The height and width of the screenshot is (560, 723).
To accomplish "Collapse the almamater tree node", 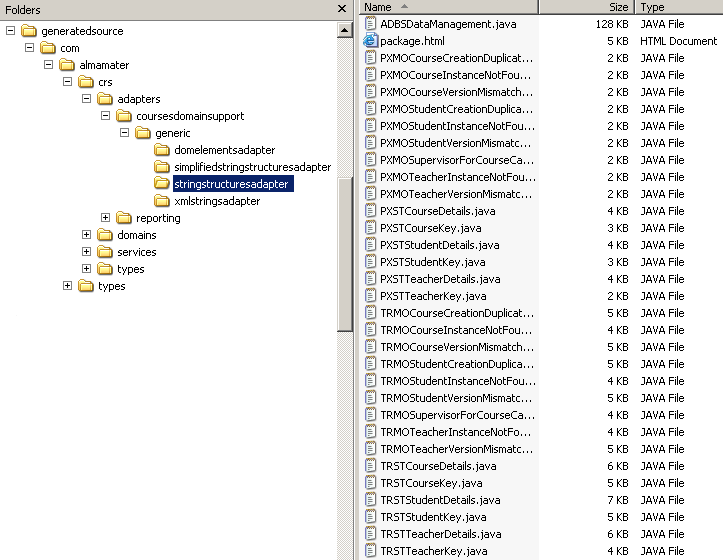I will [48, 65].
